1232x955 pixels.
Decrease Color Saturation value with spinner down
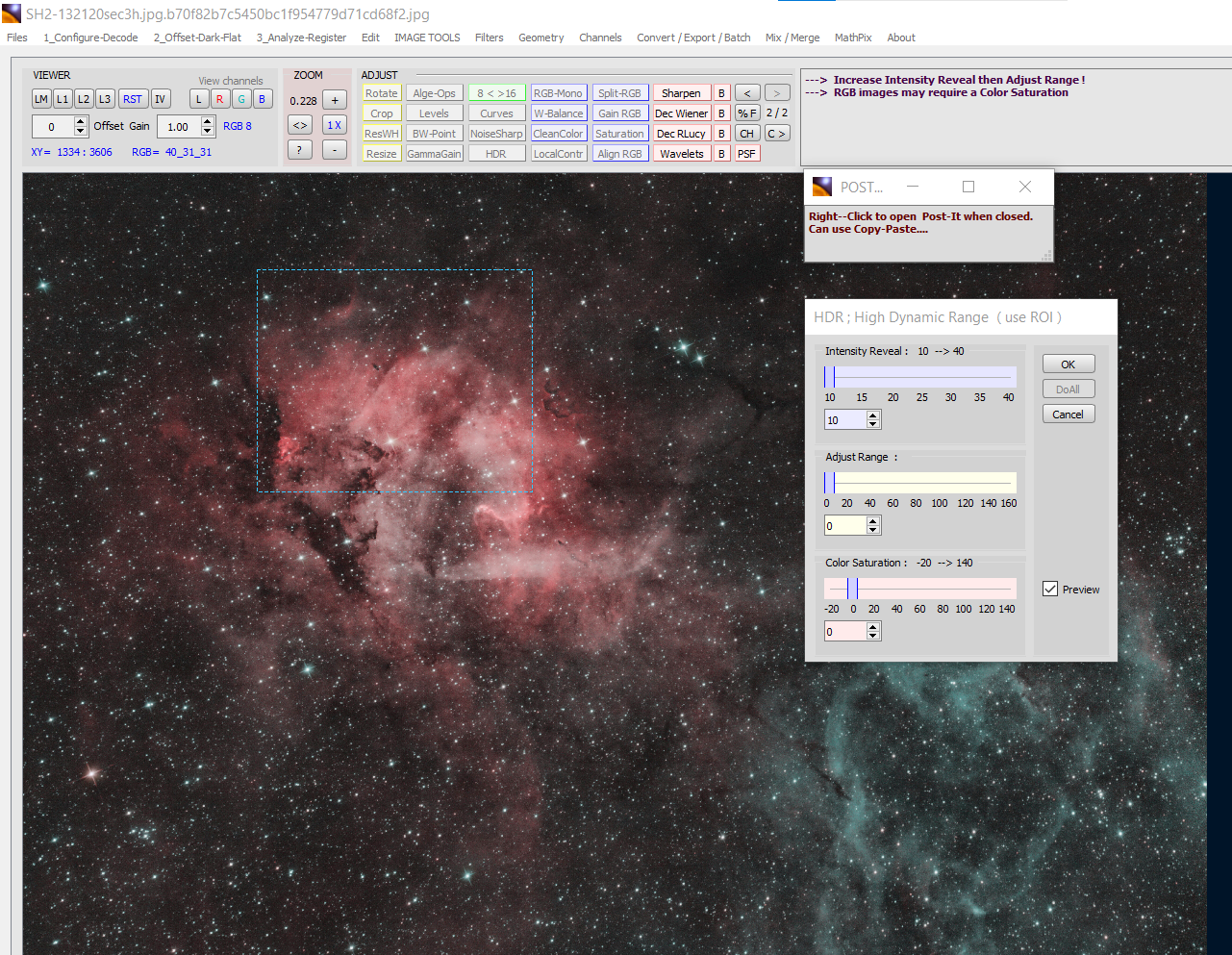(x=873, y=637)
